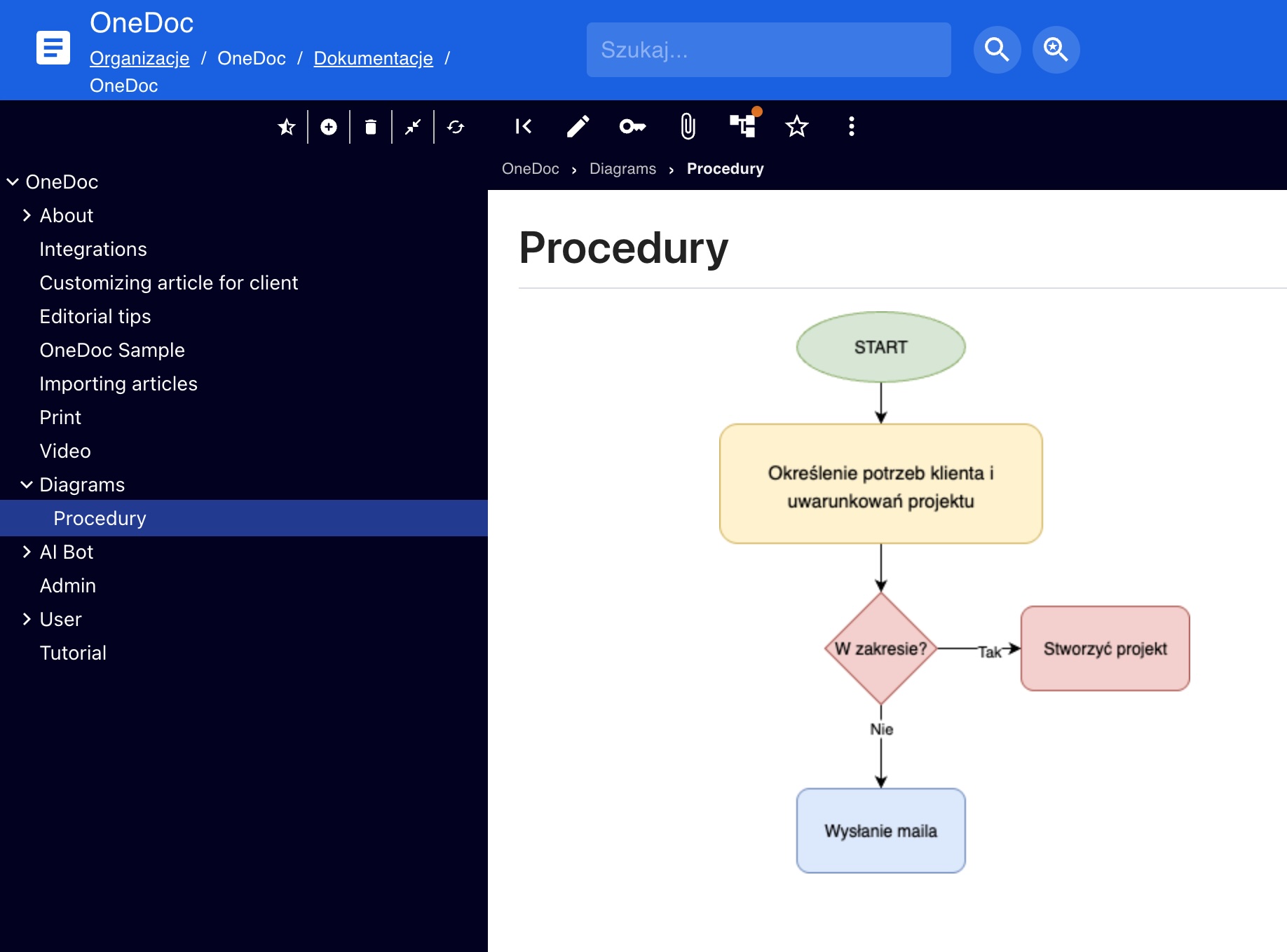Follow the Organizacje breadcrumb link
1287x952 pixels.
[x=139, y=58]
